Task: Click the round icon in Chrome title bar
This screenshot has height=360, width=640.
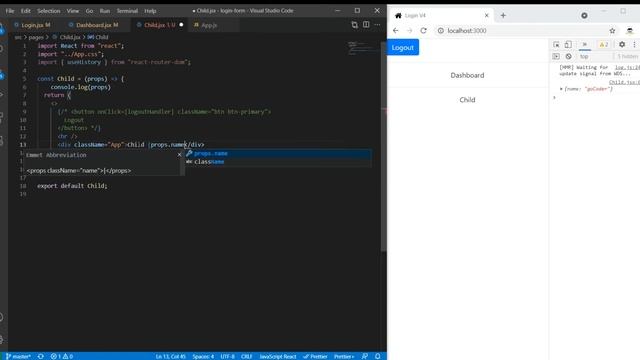Action: coord(584,16)
